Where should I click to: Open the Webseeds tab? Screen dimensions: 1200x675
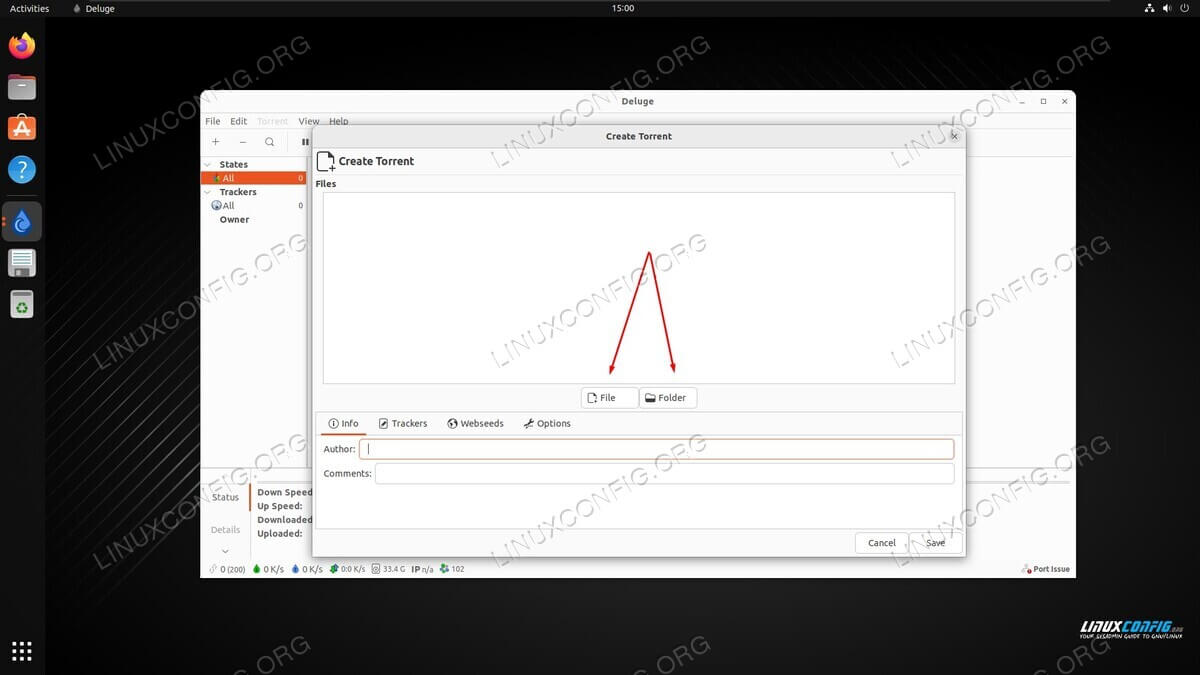click(x=475, y=424)
